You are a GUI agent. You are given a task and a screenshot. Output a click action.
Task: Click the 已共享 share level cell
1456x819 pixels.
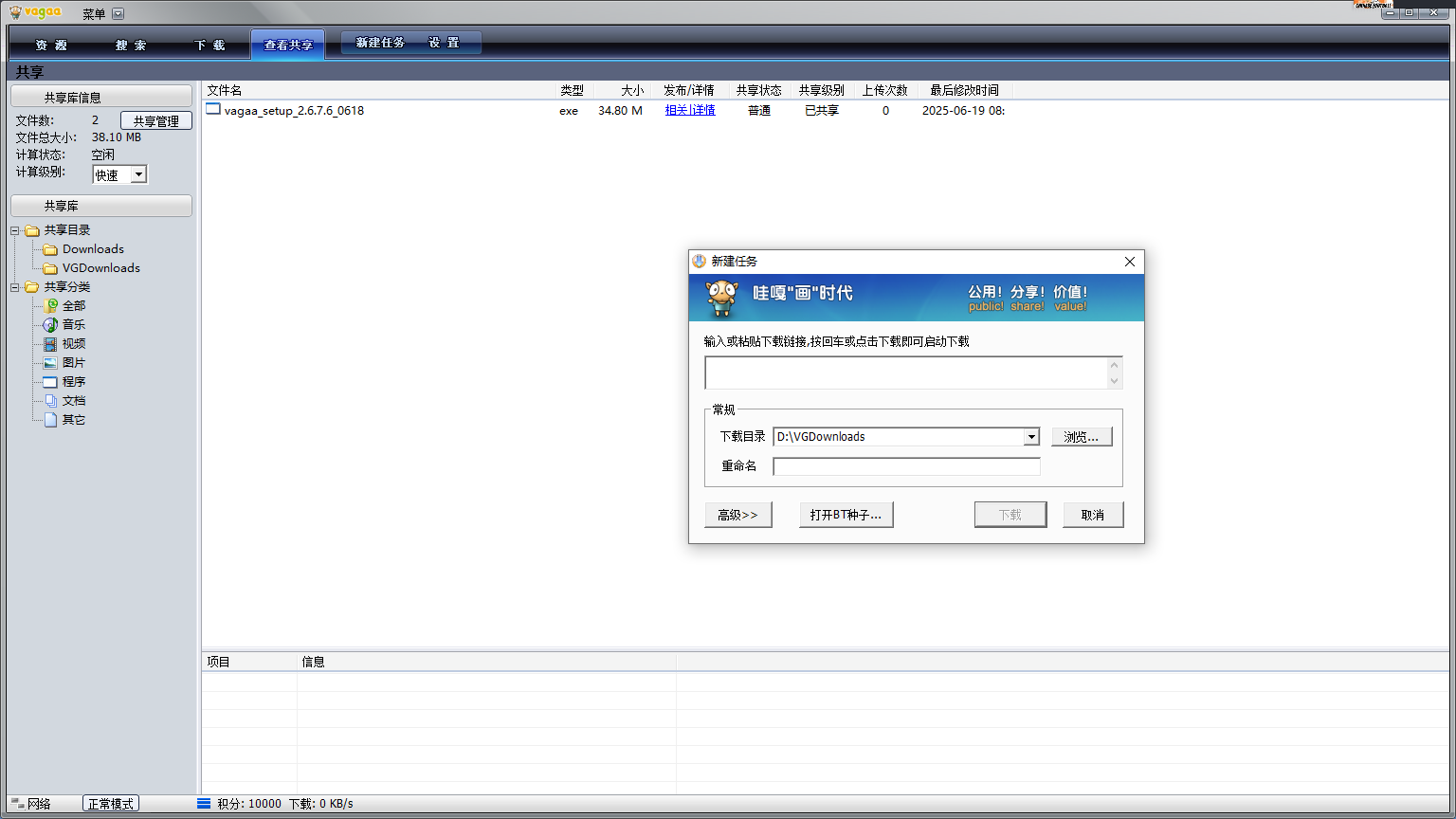click(822, 110)
